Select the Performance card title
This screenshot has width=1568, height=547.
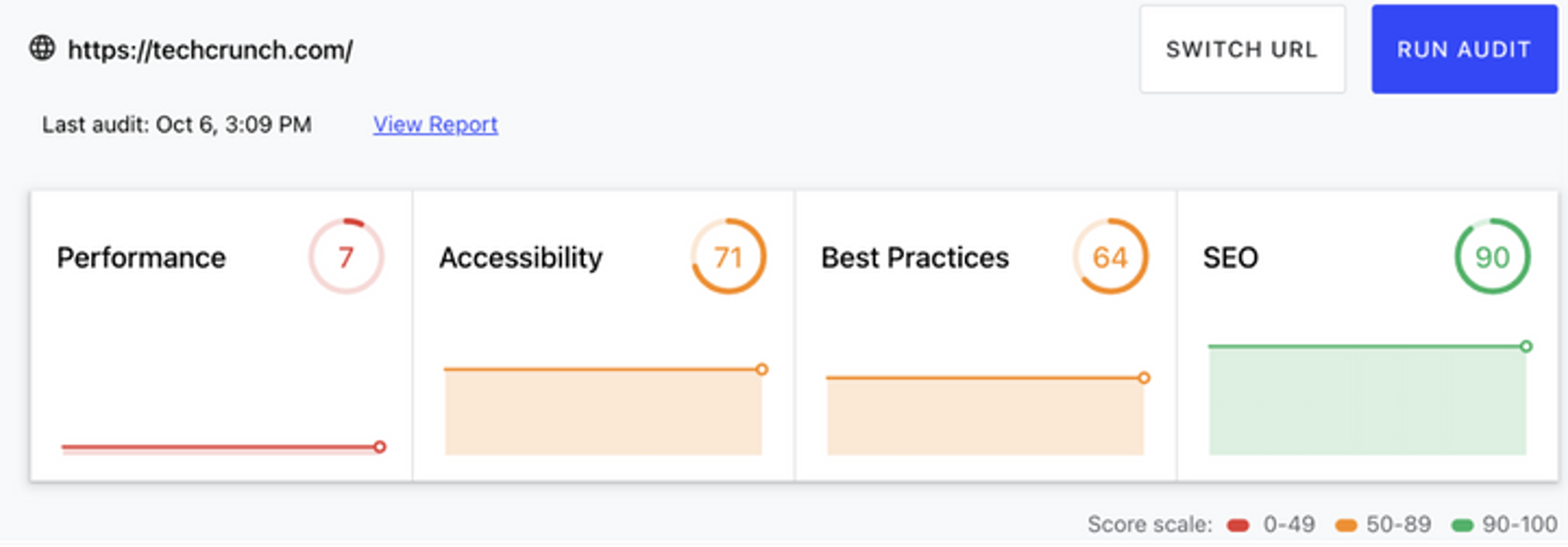click(x=141, y=258)
